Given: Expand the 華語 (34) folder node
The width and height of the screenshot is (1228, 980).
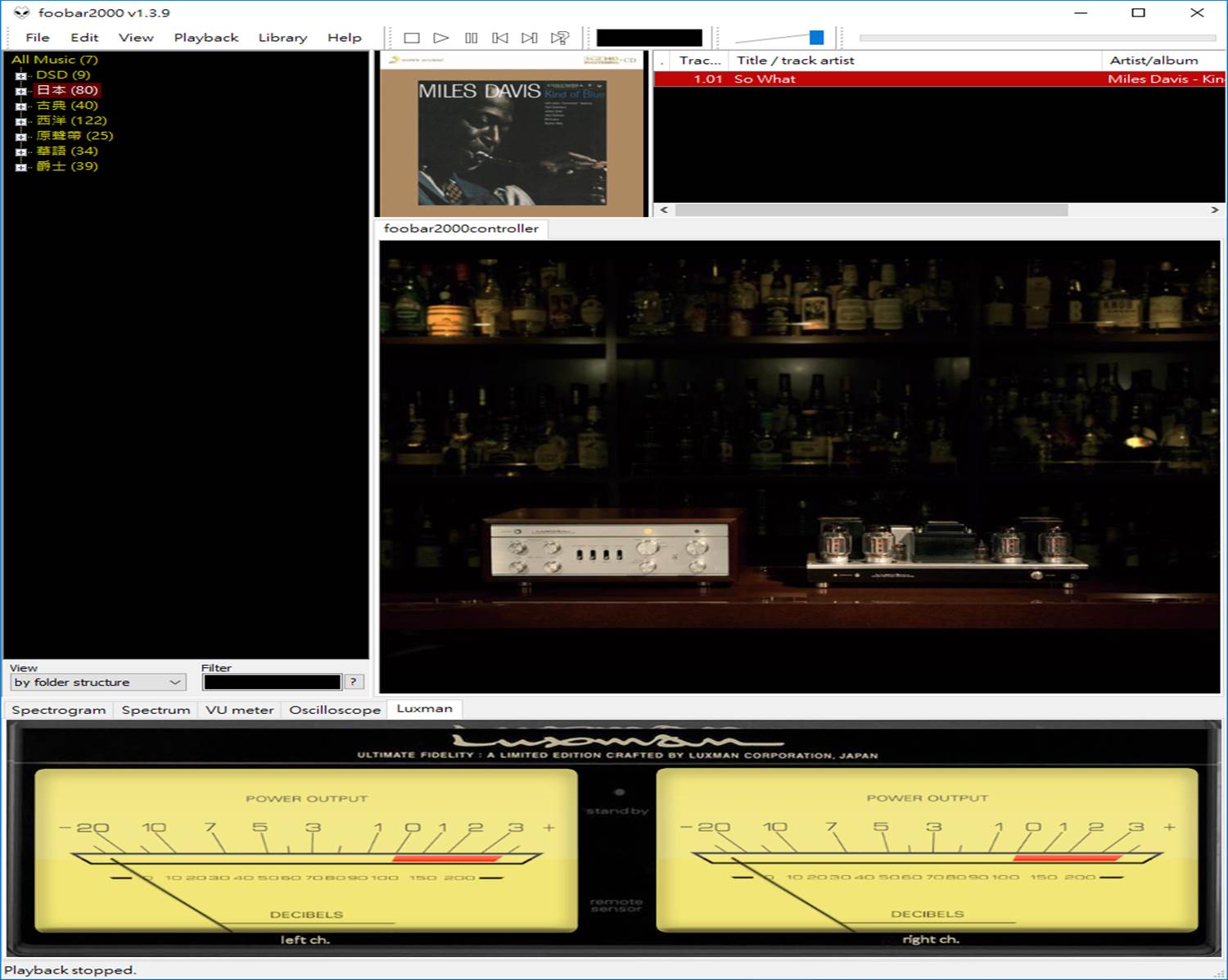Looking at the screenshot, I should [21, 151].
